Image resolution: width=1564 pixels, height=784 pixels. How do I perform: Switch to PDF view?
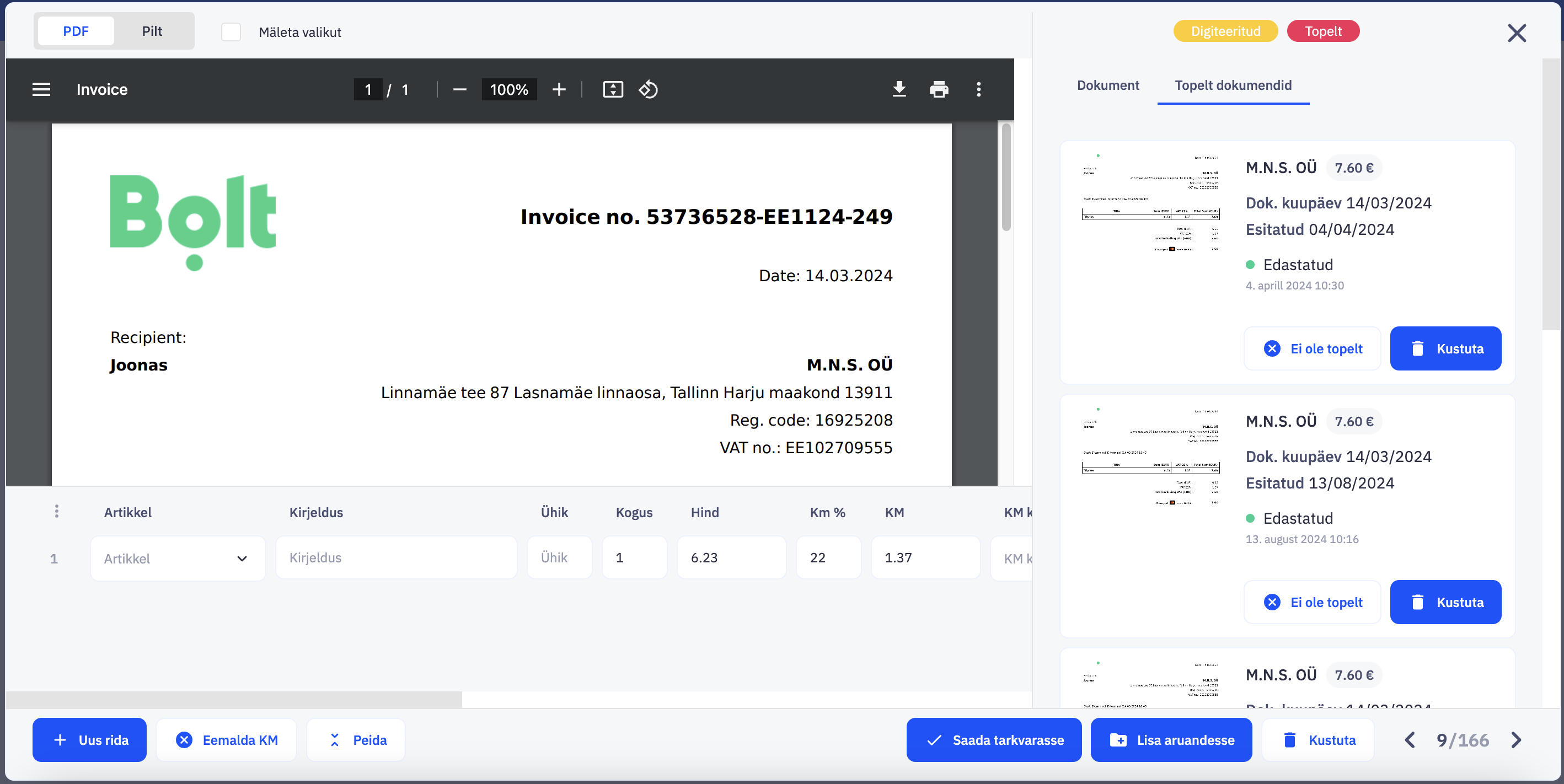click(x=76, y=31)
